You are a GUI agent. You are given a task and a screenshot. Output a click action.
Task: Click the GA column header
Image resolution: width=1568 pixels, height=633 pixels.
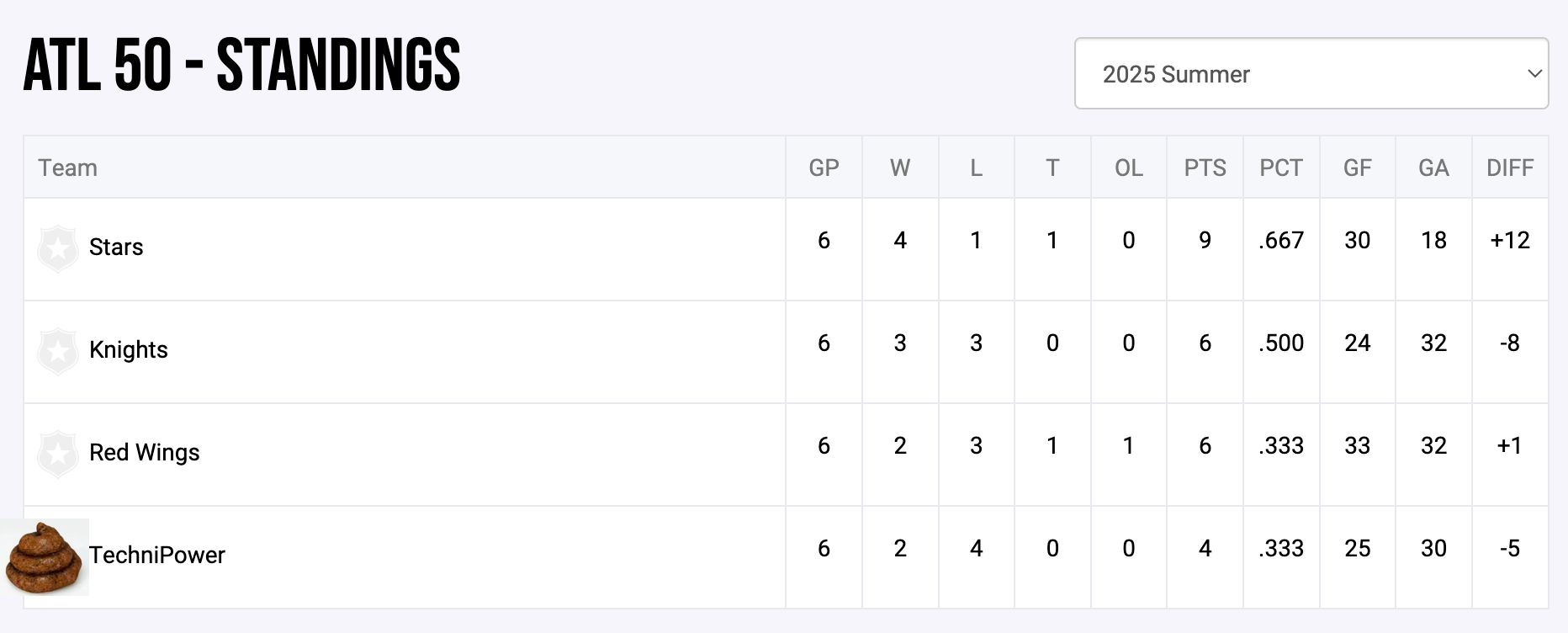1433,168
